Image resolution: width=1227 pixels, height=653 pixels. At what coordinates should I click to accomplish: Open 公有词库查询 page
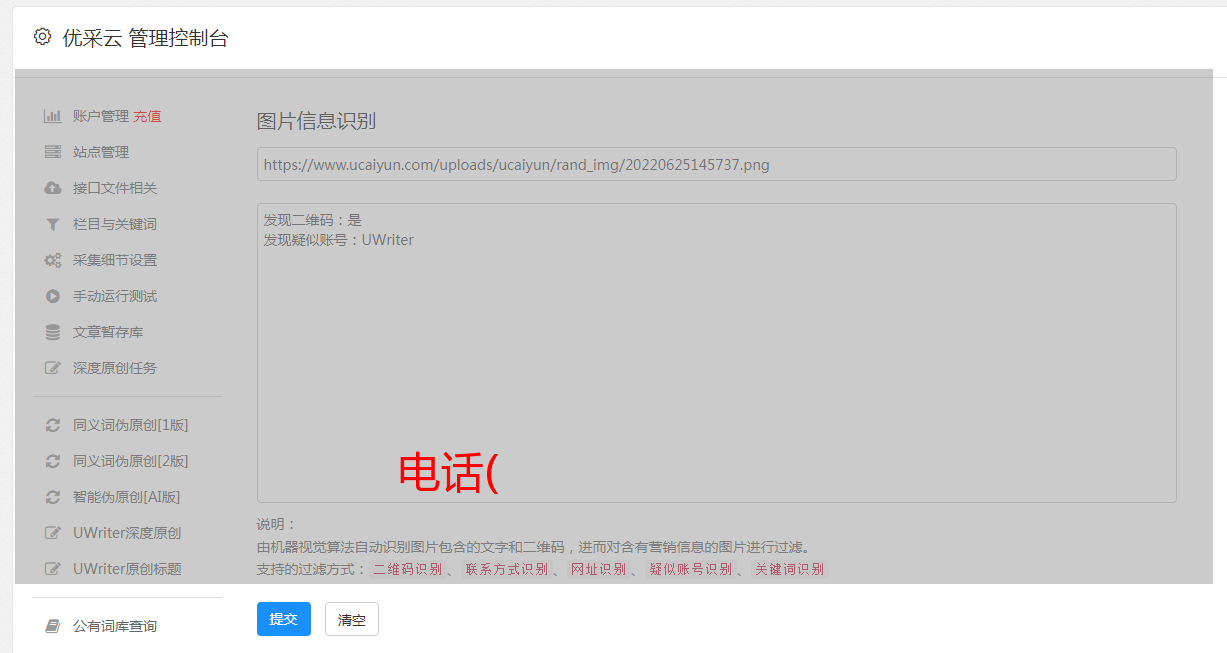tap(115, 626)
